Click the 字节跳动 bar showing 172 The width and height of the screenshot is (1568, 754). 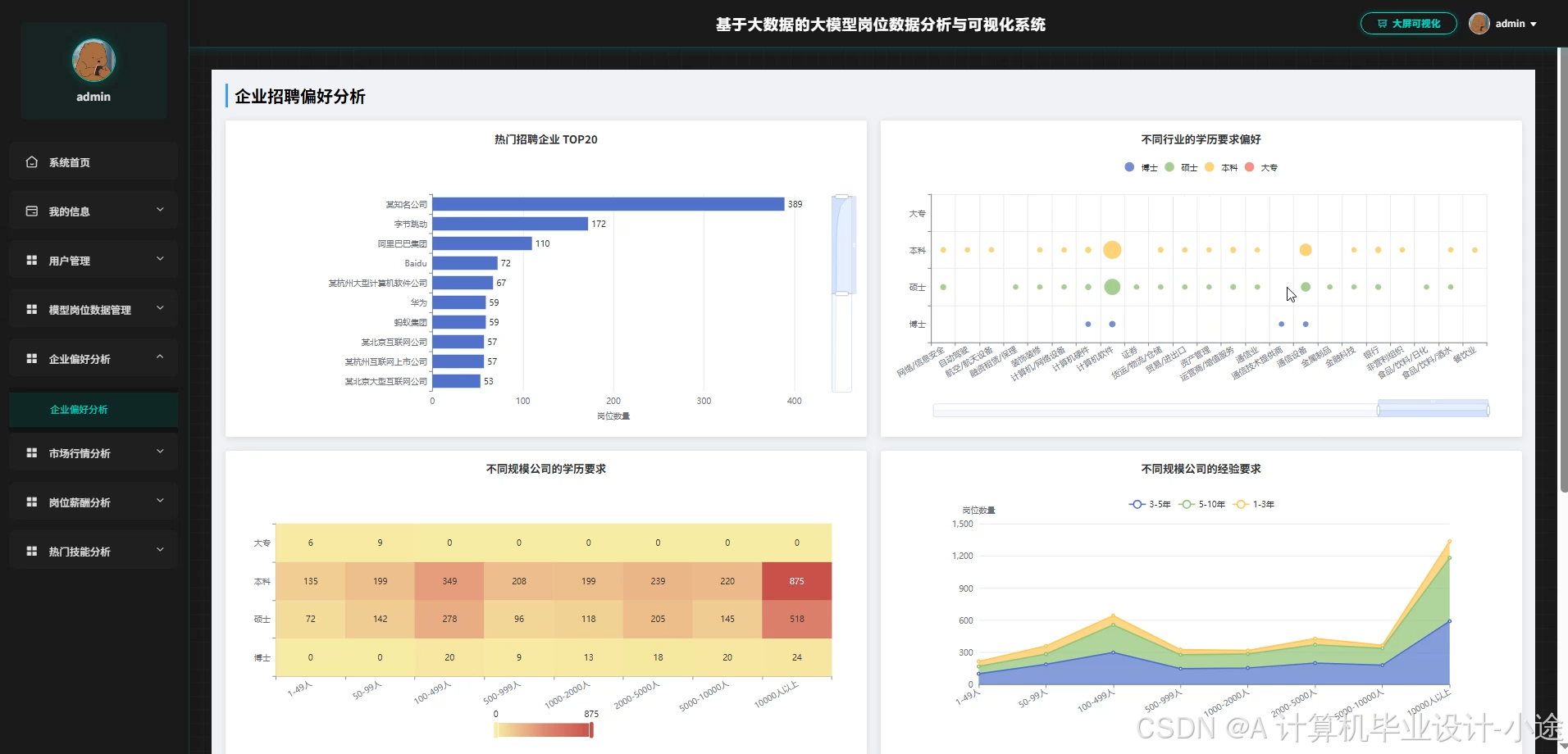tap(510, 224)
